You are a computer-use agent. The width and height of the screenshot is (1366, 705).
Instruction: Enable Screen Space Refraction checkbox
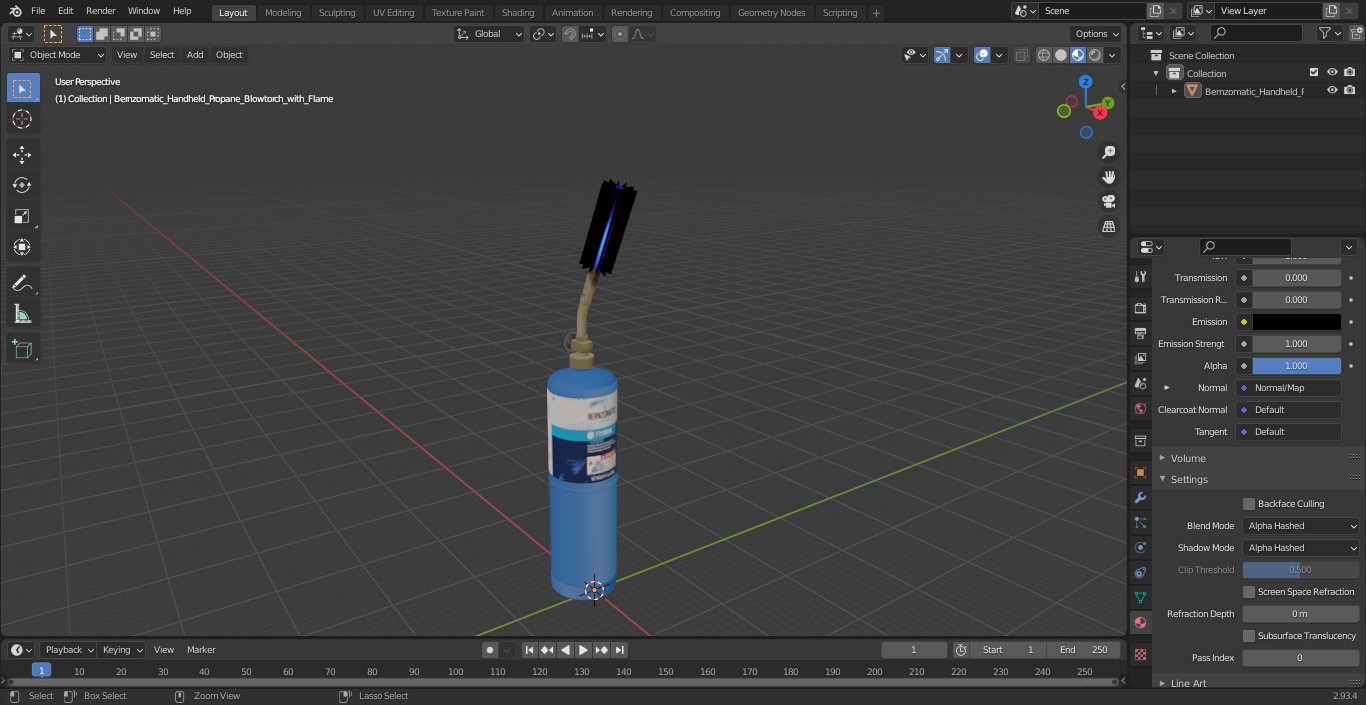(x=1248, y=592)
